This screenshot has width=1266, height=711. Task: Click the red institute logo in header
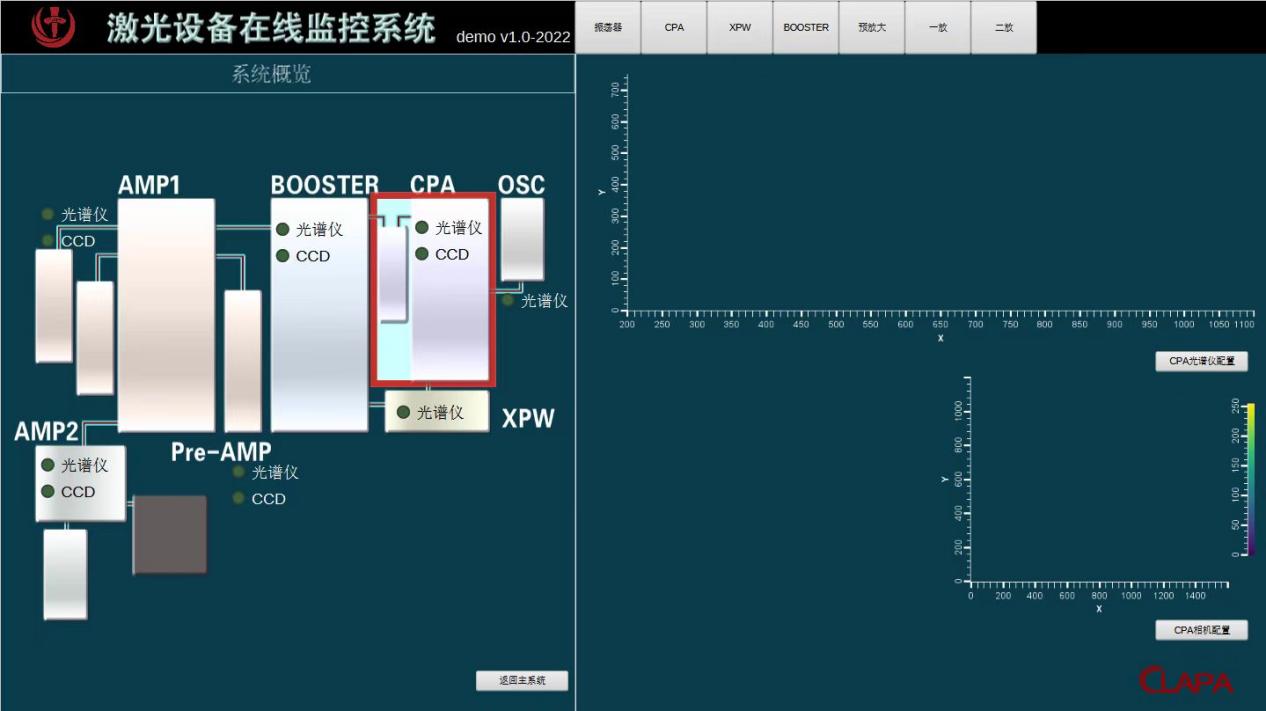(53, 27)
